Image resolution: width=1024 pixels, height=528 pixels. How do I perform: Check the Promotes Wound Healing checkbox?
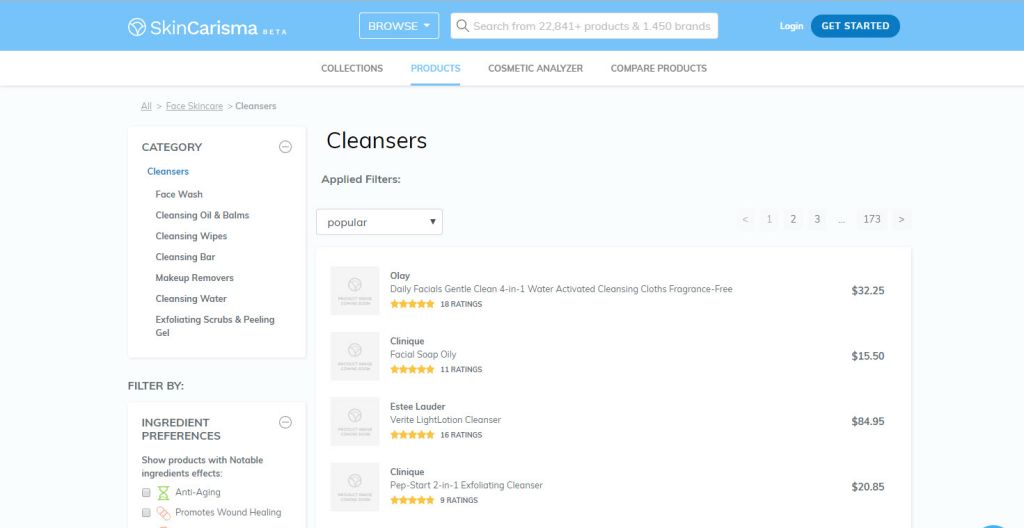coord(146,513)
